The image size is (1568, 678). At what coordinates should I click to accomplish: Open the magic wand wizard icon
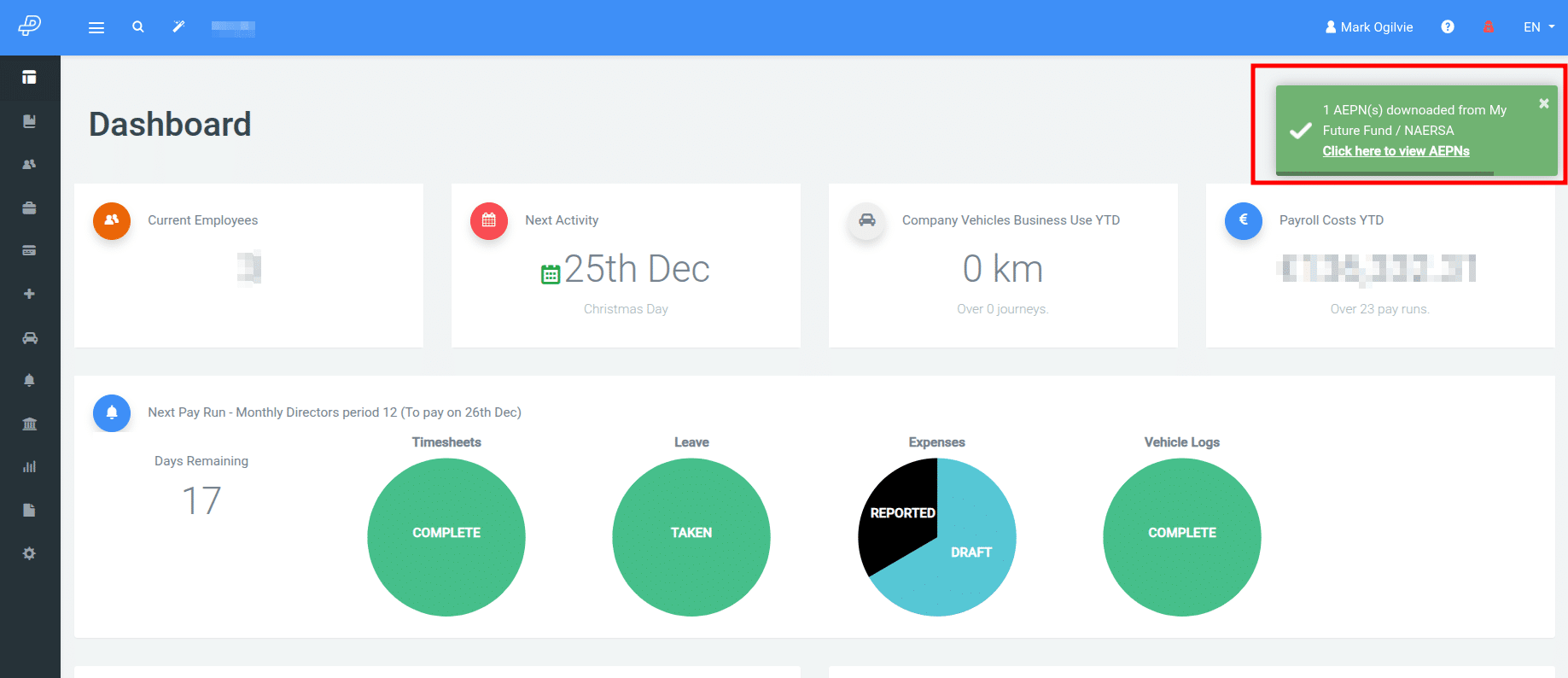click(x=178, y=27)
